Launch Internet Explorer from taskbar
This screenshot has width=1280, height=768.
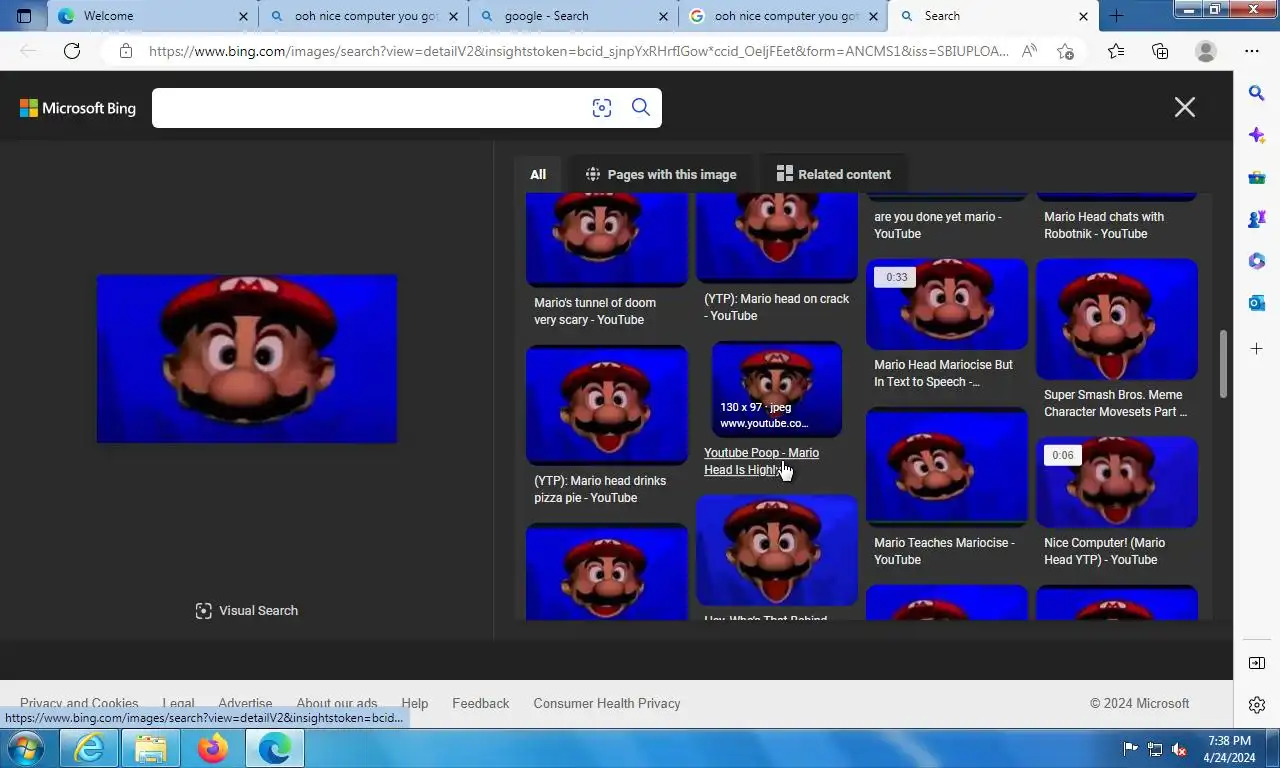click(x=89, y=748)
